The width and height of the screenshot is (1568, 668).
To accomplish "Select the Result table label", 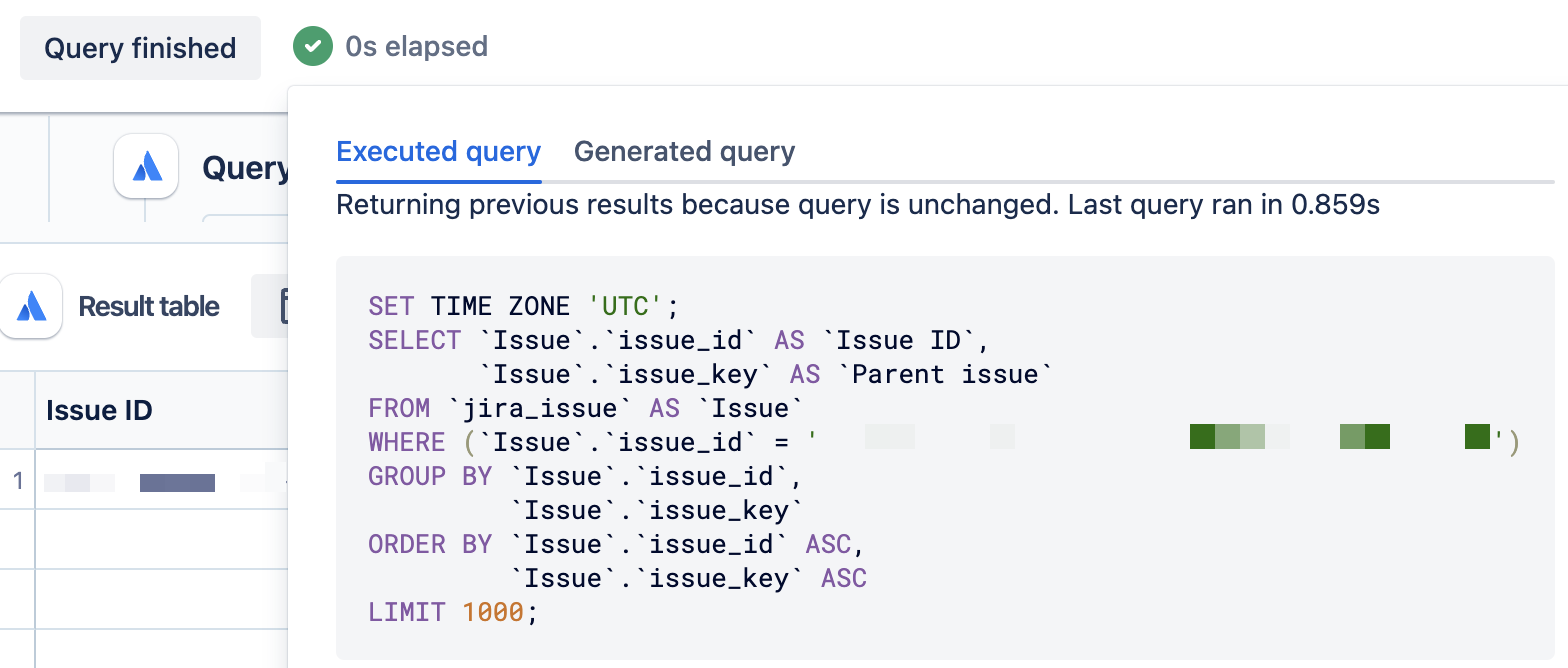I will coord(149,306).
